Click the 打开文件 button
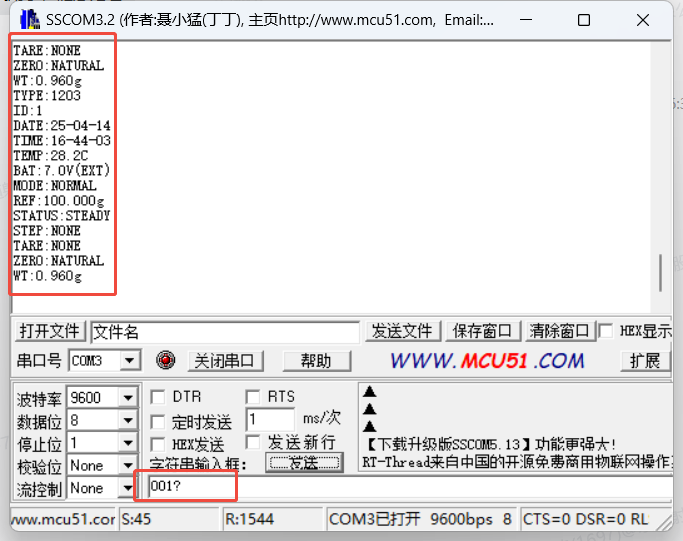 point(50,331)
